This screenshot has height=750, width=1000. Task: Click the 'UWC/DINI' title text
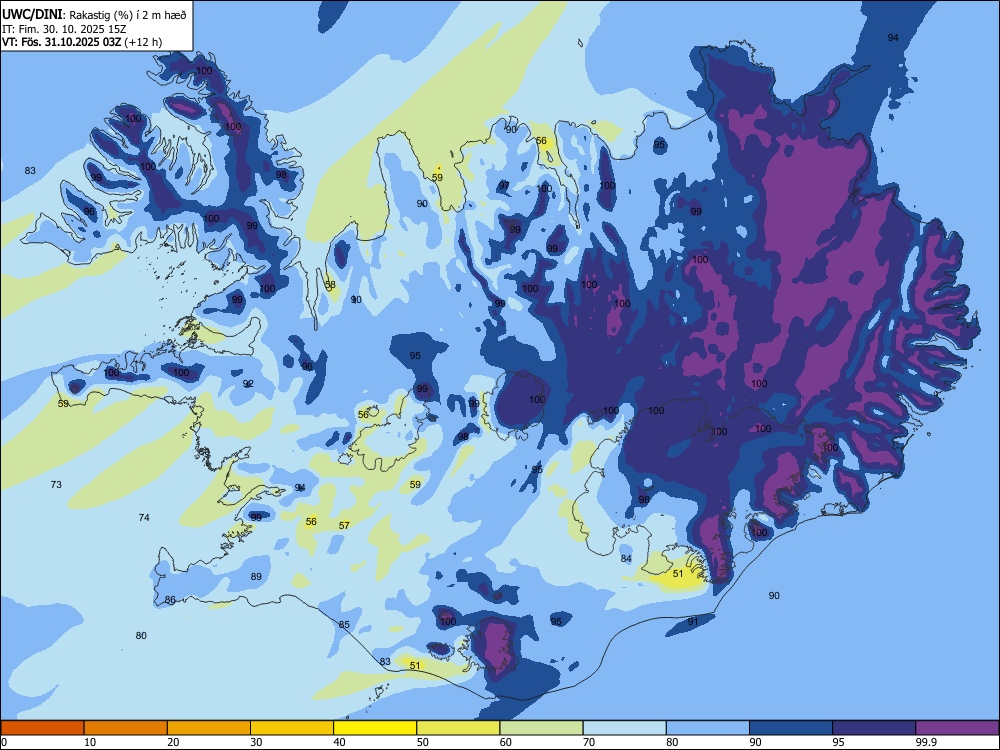coord(32,15)
